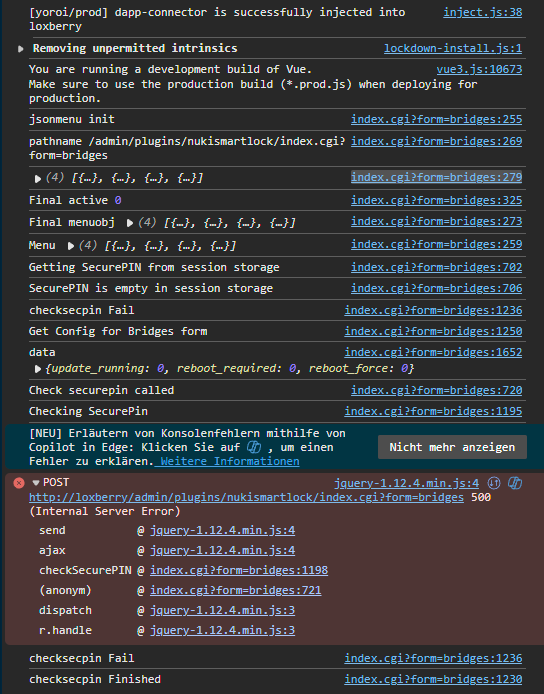Expand the 'Removing unpermitted intrinsics' group
The width and height of the screenshot is (544, 694).
tap(20, 49)
